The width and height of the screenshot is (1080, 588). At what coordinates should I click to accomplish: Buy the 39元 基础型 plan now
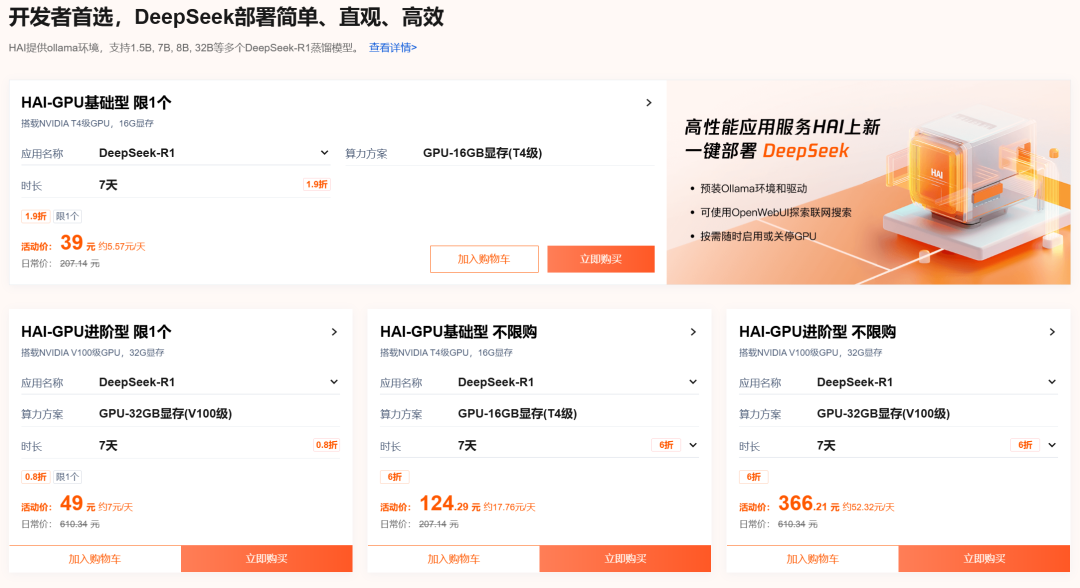tap(601, 259)
